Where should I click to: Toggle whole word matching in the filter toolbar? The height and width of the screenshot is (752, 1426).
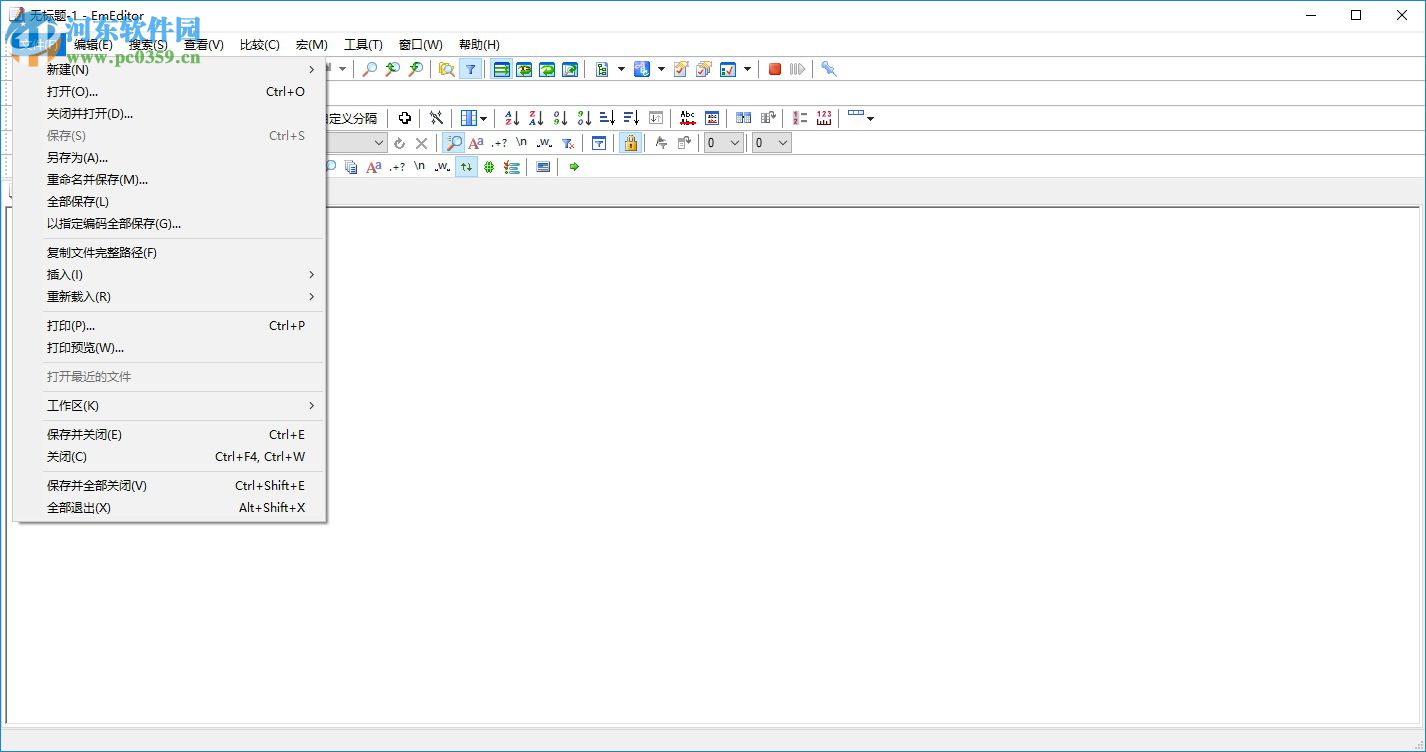tap(543, 143)
